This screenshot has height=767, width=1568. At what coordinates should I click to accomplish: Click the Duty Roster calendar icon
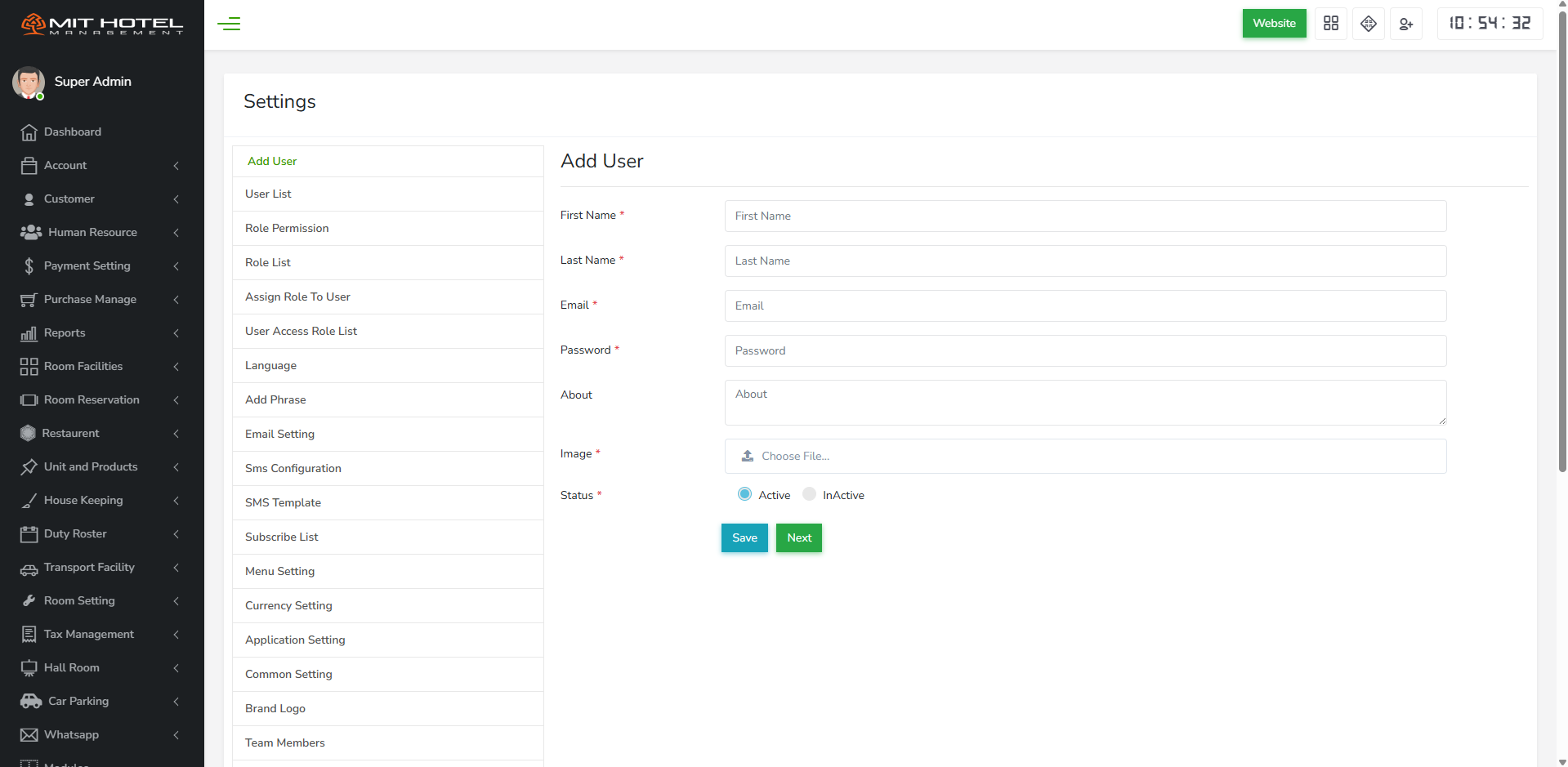(29, 534)
